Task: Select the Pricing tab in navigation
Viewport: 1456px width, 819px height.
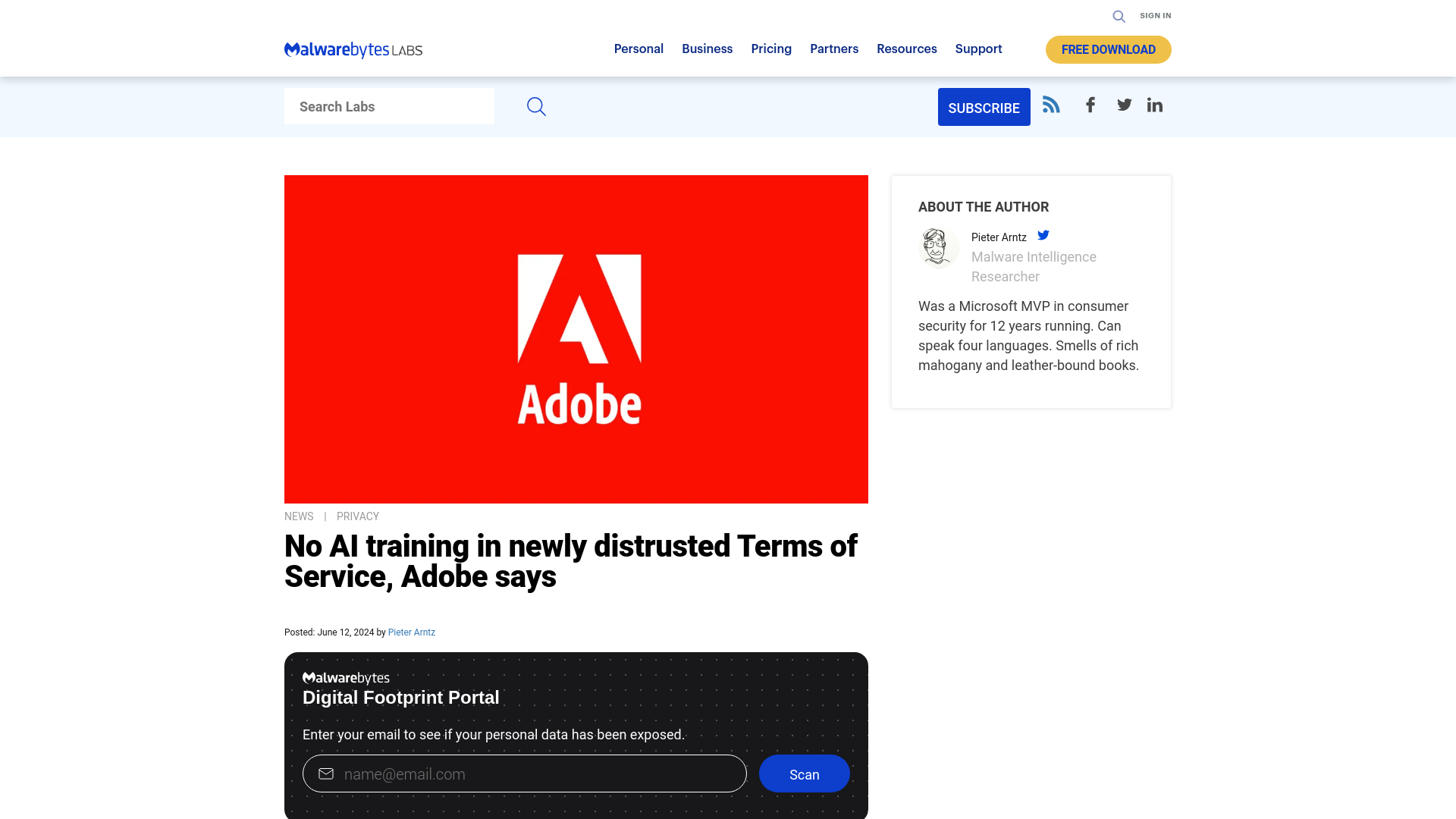Action: 771,48
